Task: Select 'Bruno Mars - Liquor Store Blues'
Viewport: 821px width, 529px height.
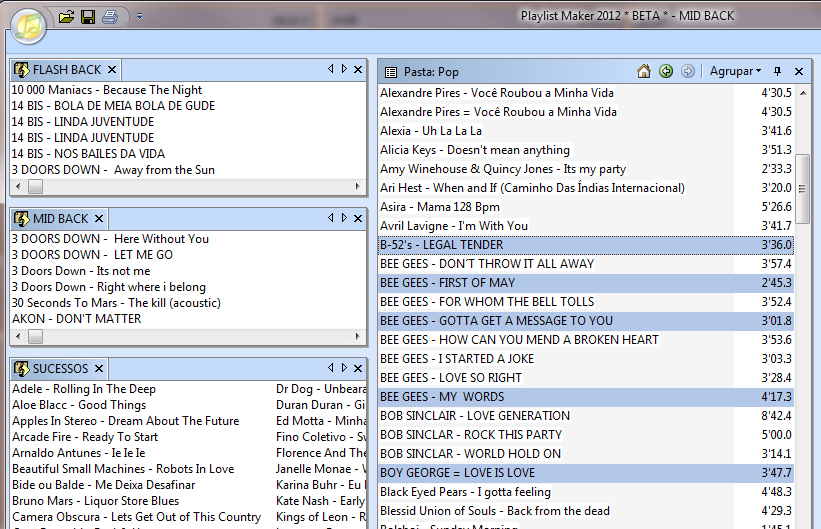Action: [95, 501]
